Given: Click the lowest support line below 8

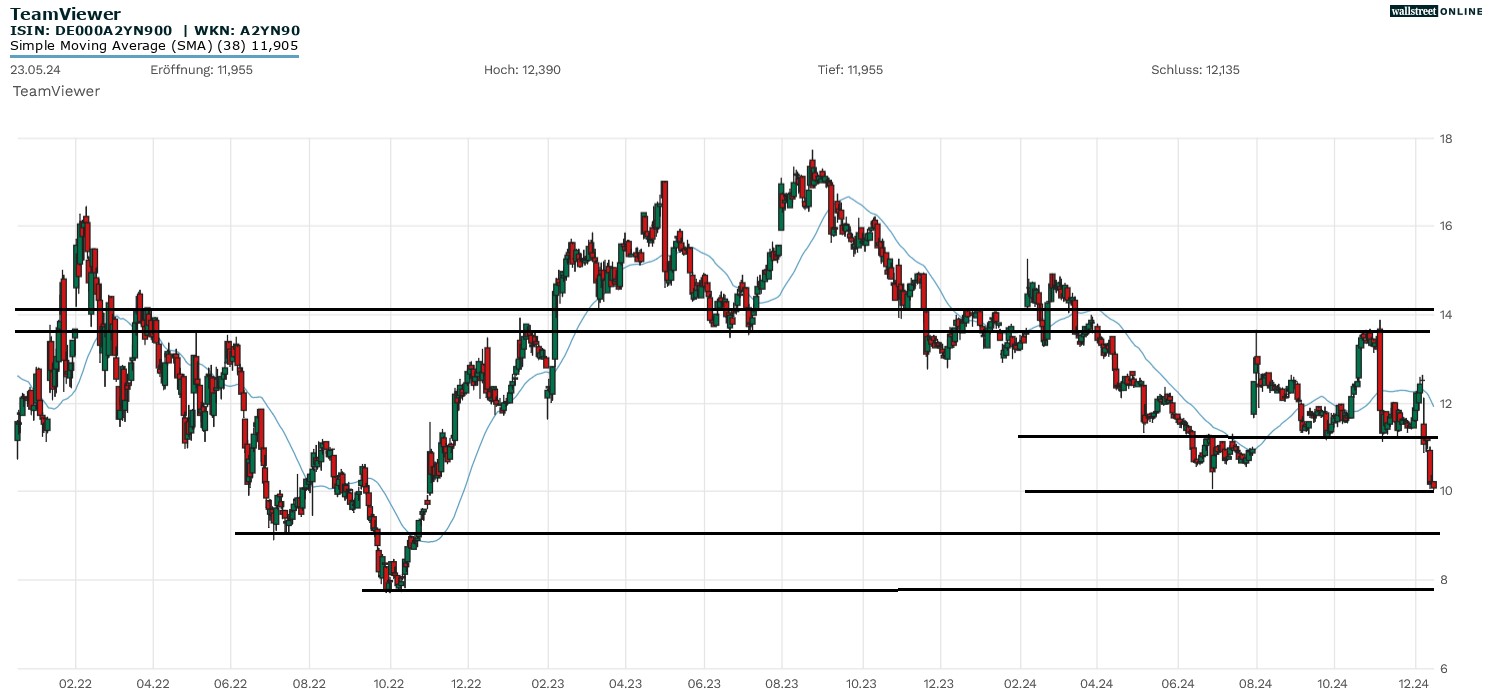Looking at the screenshot, I should [x=898, y=590].
